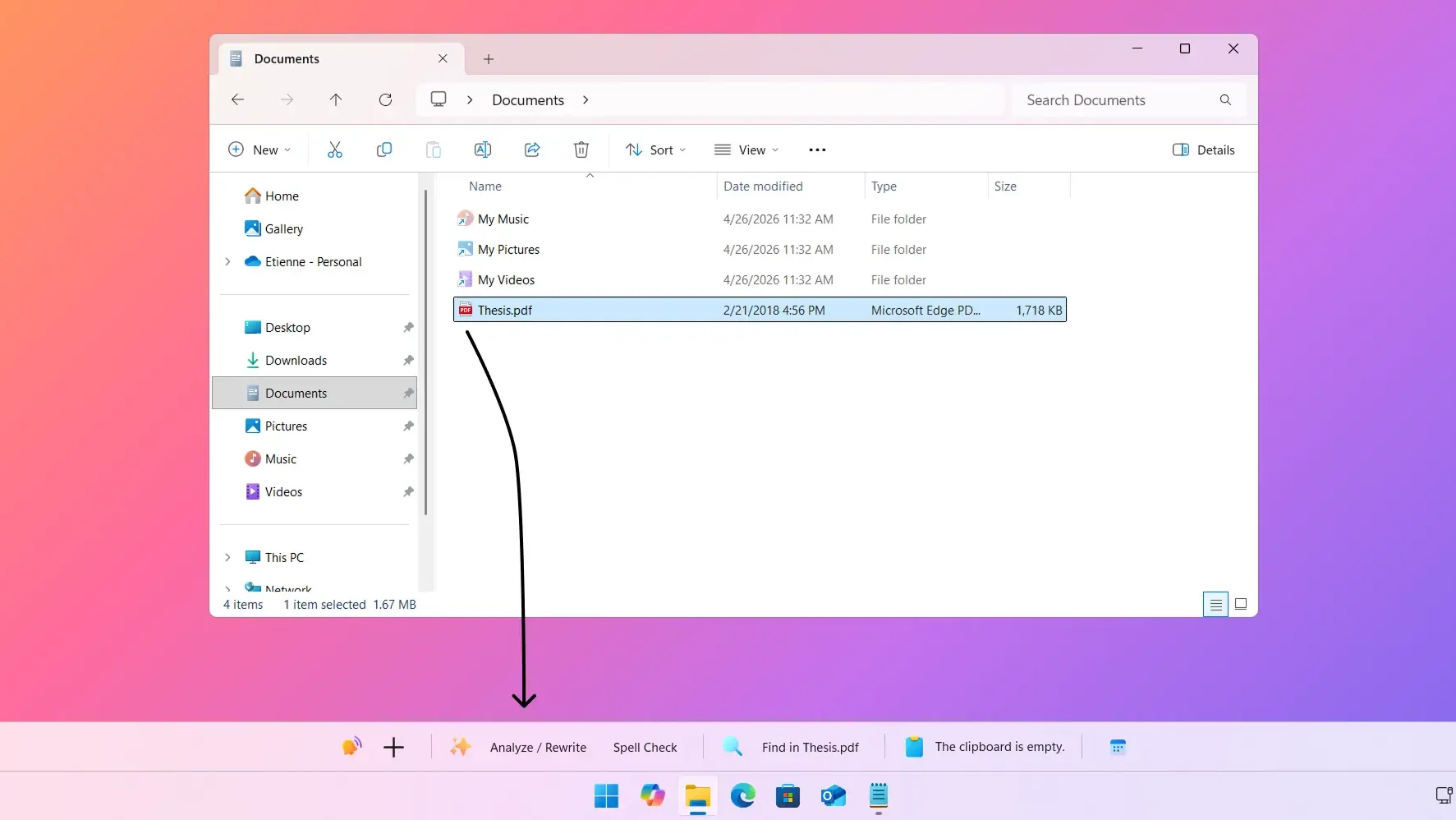1456x820 pixels.
Task: Open Outlook from the taskbar
Action: point(834,795)
